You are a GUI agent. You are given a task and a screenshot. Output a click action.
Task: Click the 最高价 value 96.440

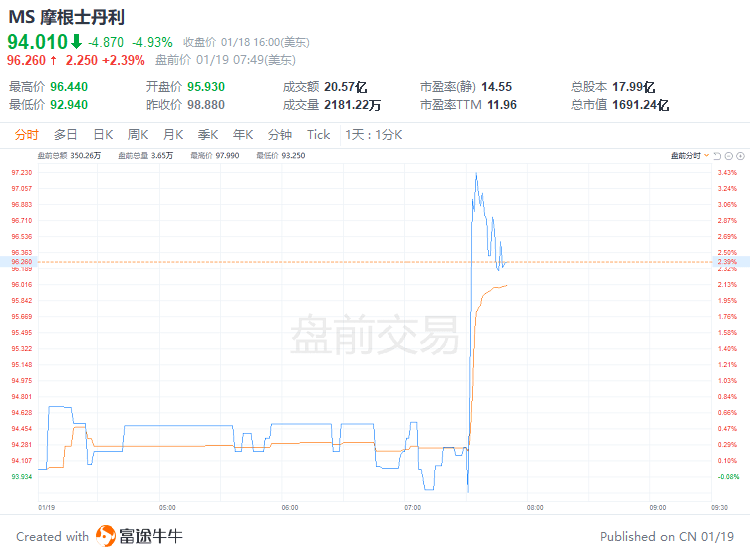(x=69, y=87)
